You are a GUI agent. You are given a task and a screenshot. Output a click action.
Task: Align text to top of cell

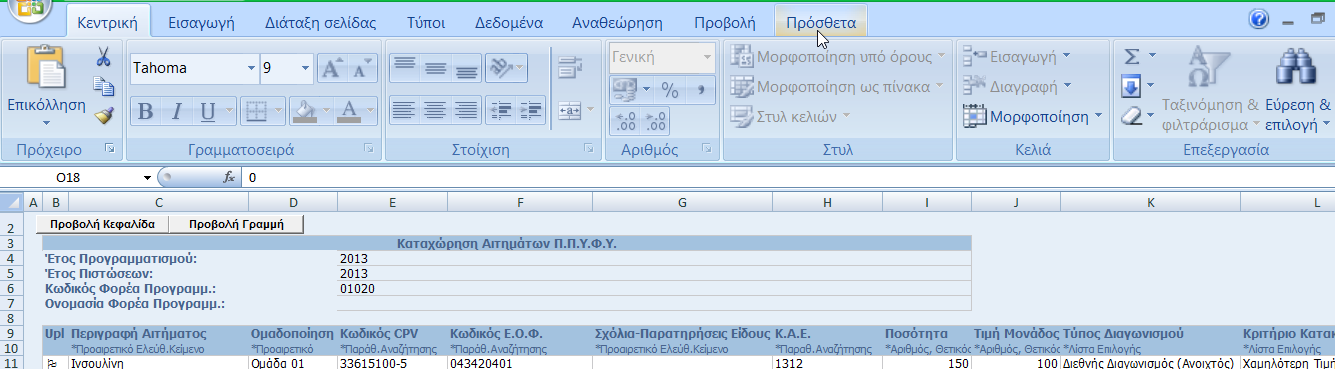[x=404, y=68]
